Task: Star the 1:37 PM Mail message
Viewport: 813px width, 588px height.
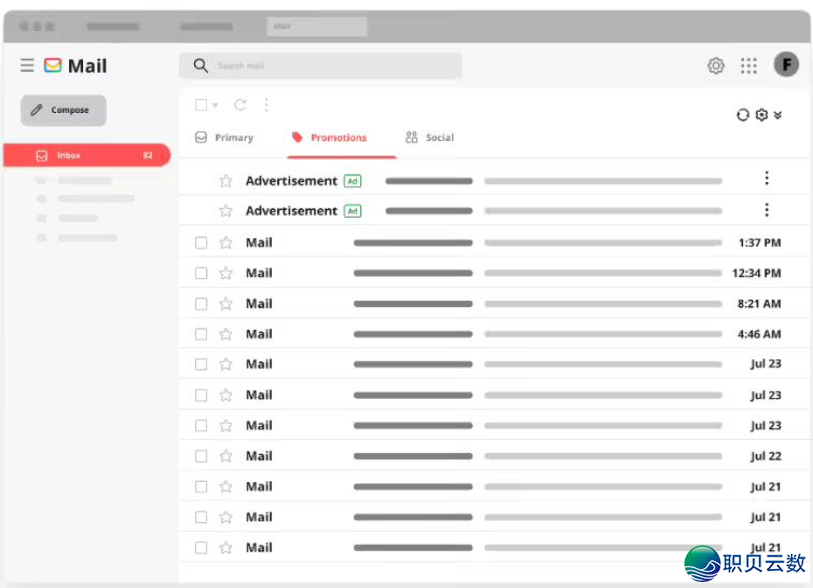Action: (226, 243)
